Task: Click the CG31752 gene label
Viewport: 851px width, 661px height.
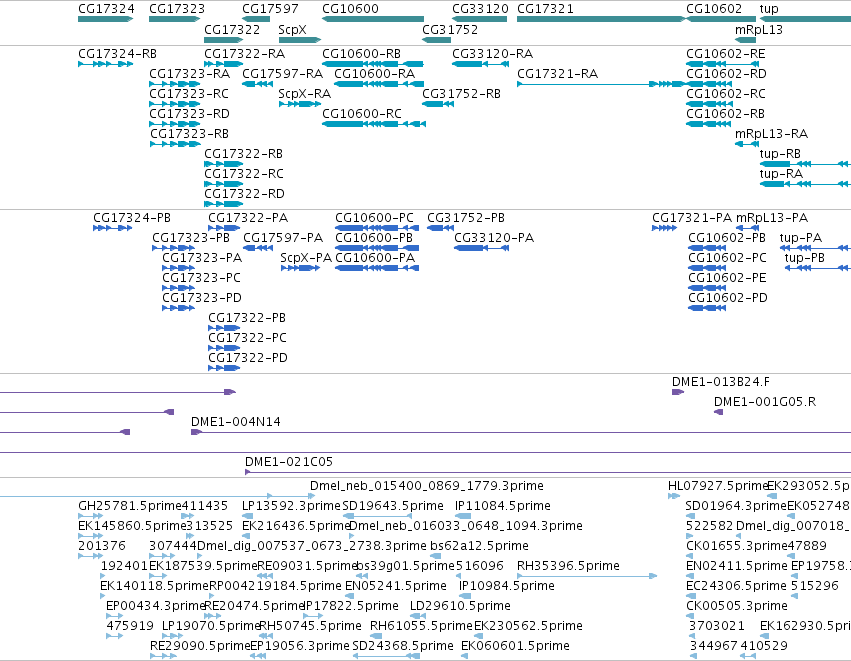Action: click(450, 29)
